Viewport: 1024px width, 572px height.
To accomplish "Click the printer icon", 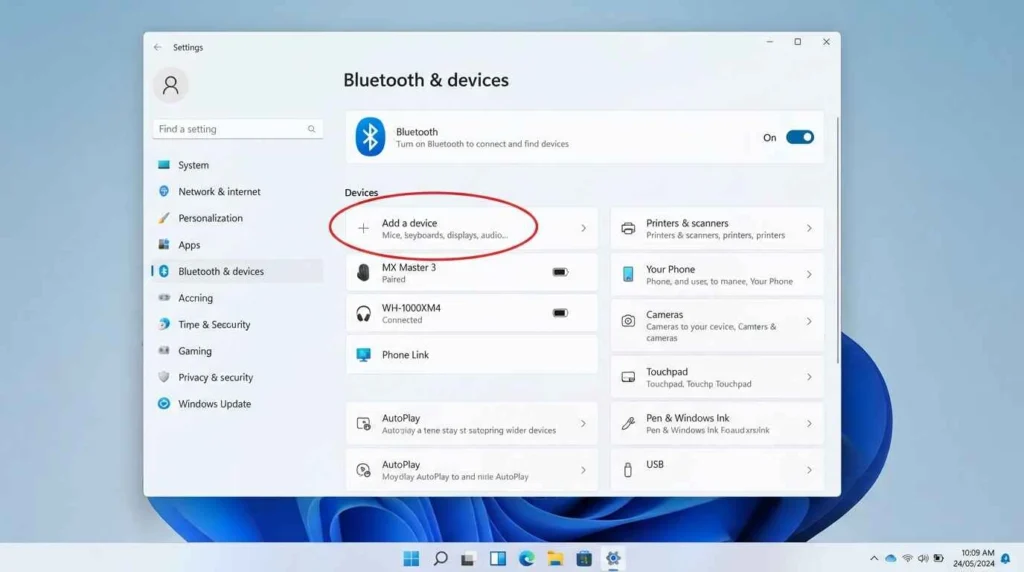I will (628, 229).
